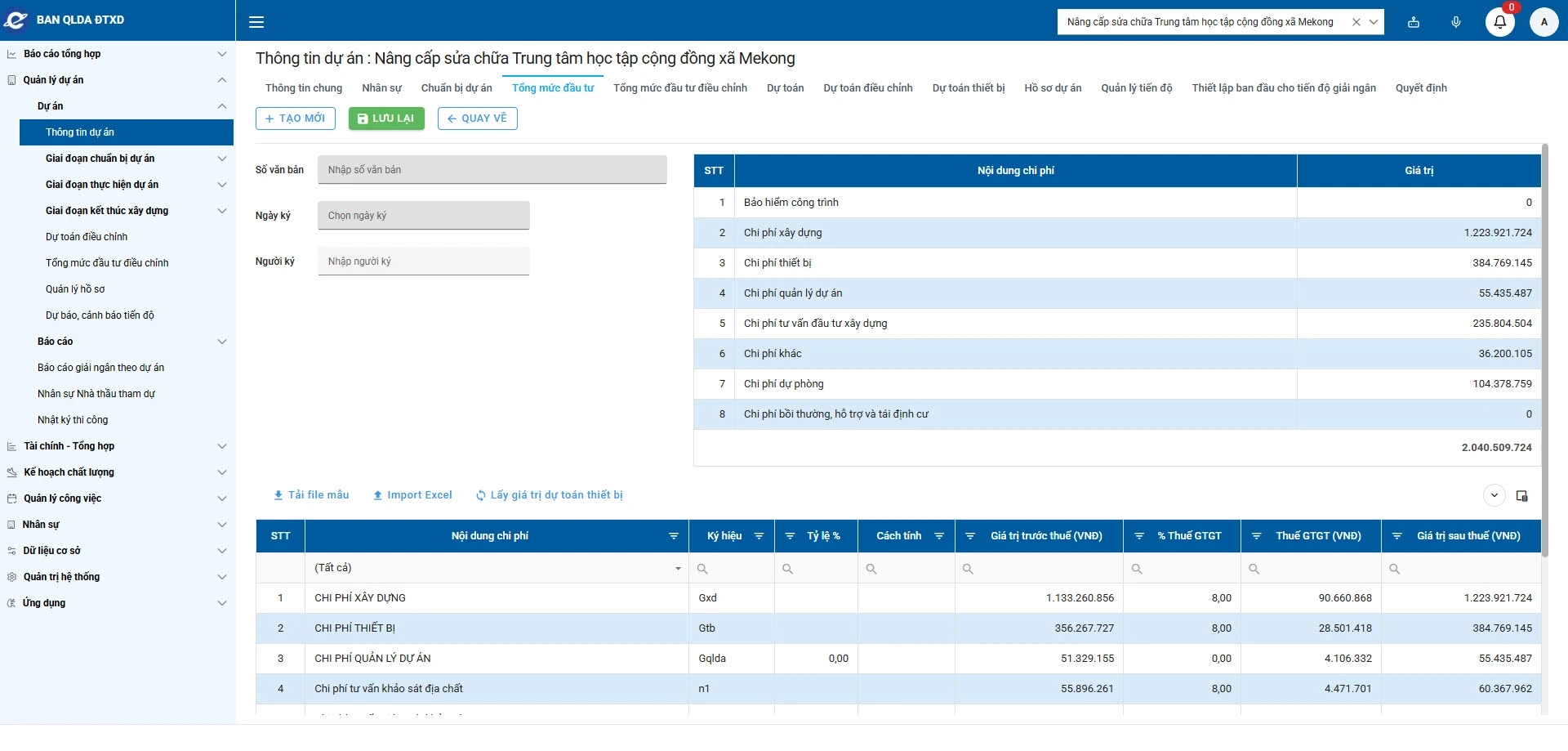Open notifications via the bell icon
The width and height of the screenshot is (1568, 751).
pyautogui.click(x=1499, y=23)
